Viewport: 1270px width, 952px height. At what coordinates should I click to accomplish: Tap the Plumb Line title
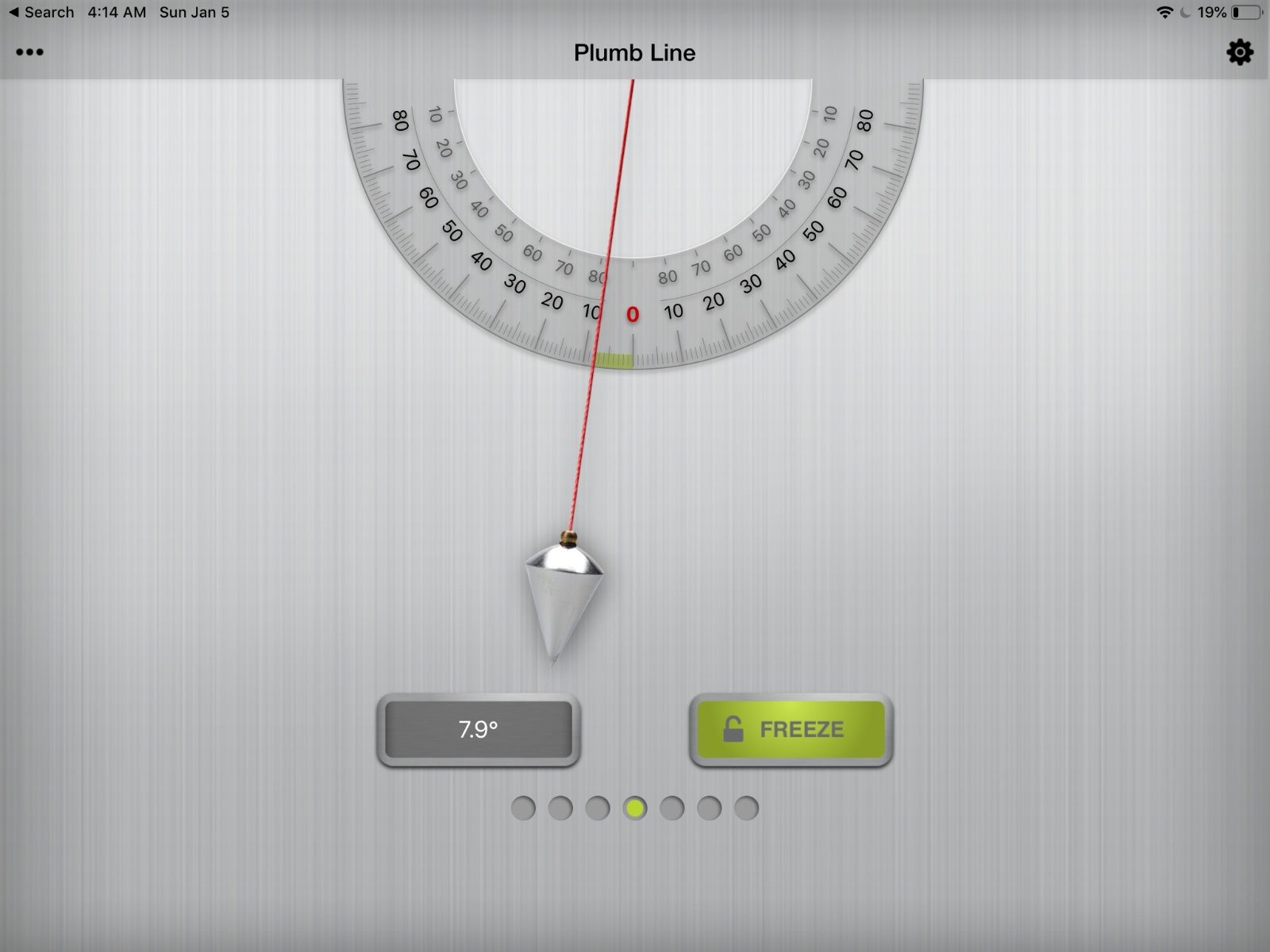tap(634, 53)
